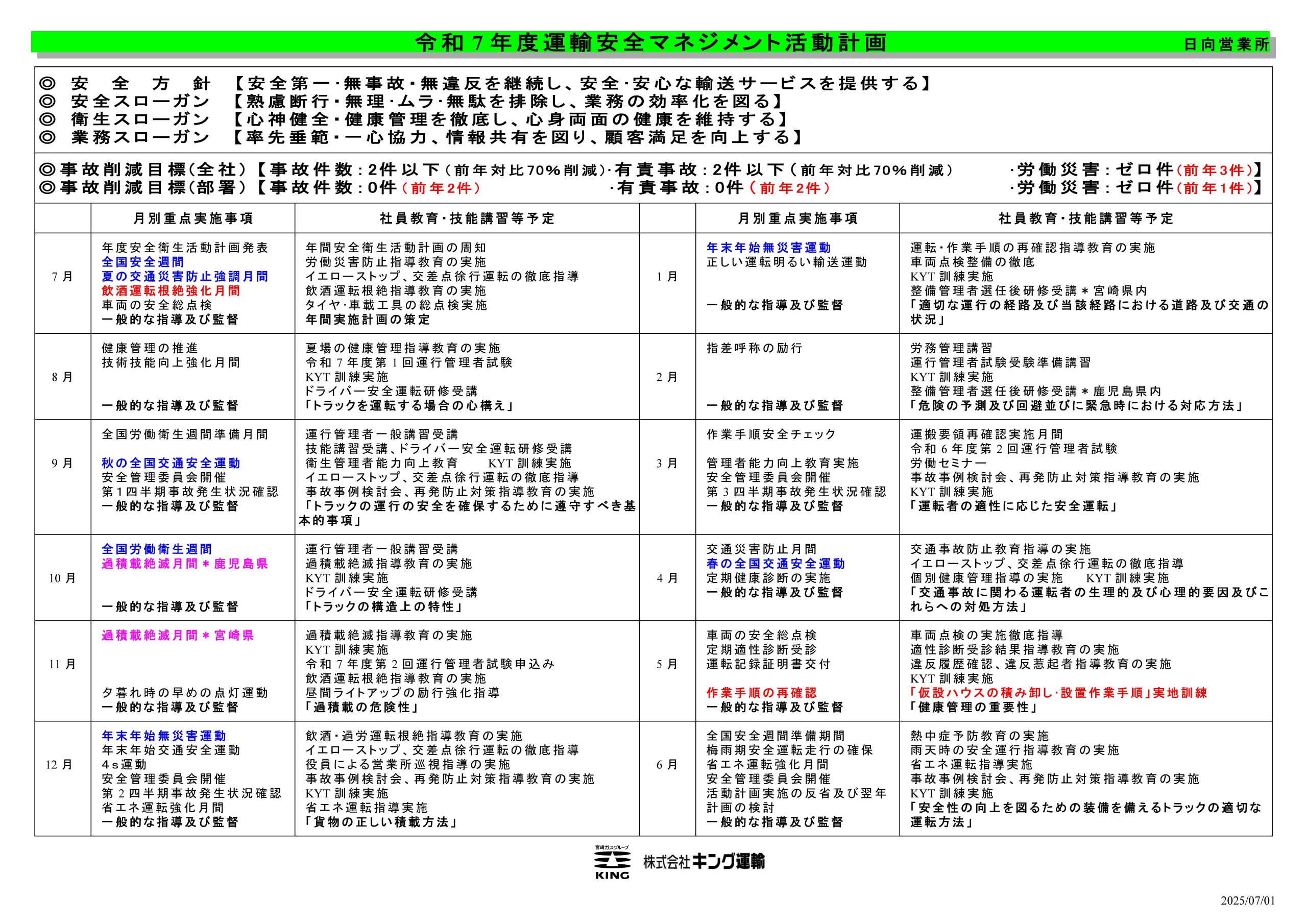Click 全国安全週間準備期間 in June
Image resolution: width=1307 pixels, height=924 pixels.
click(776, 736)
